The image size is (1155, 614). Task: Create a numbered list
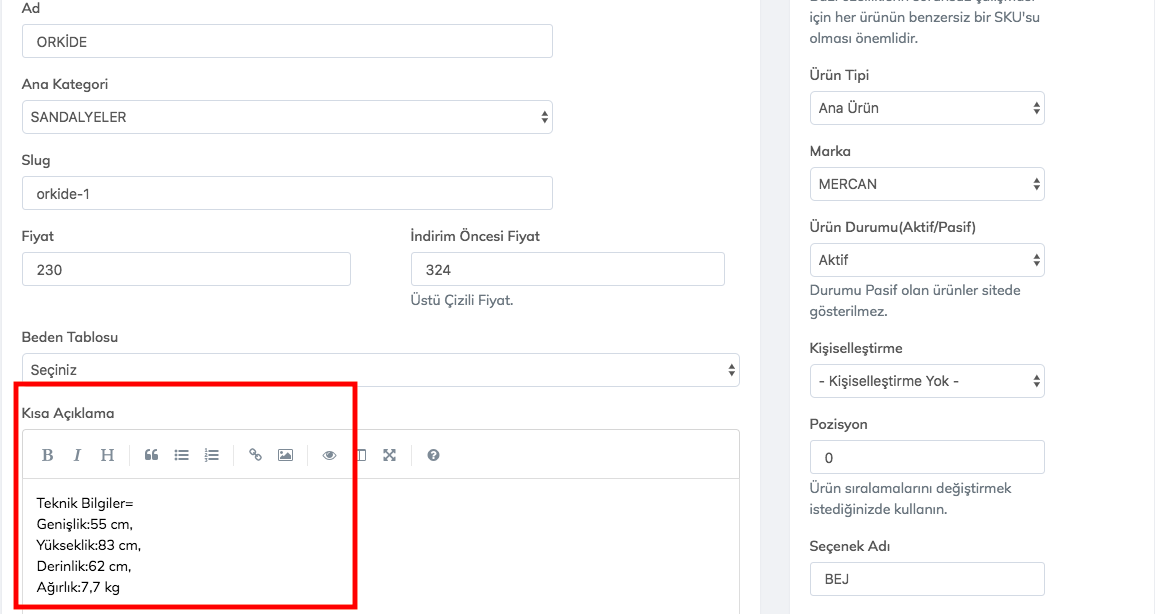coord(212,455)
